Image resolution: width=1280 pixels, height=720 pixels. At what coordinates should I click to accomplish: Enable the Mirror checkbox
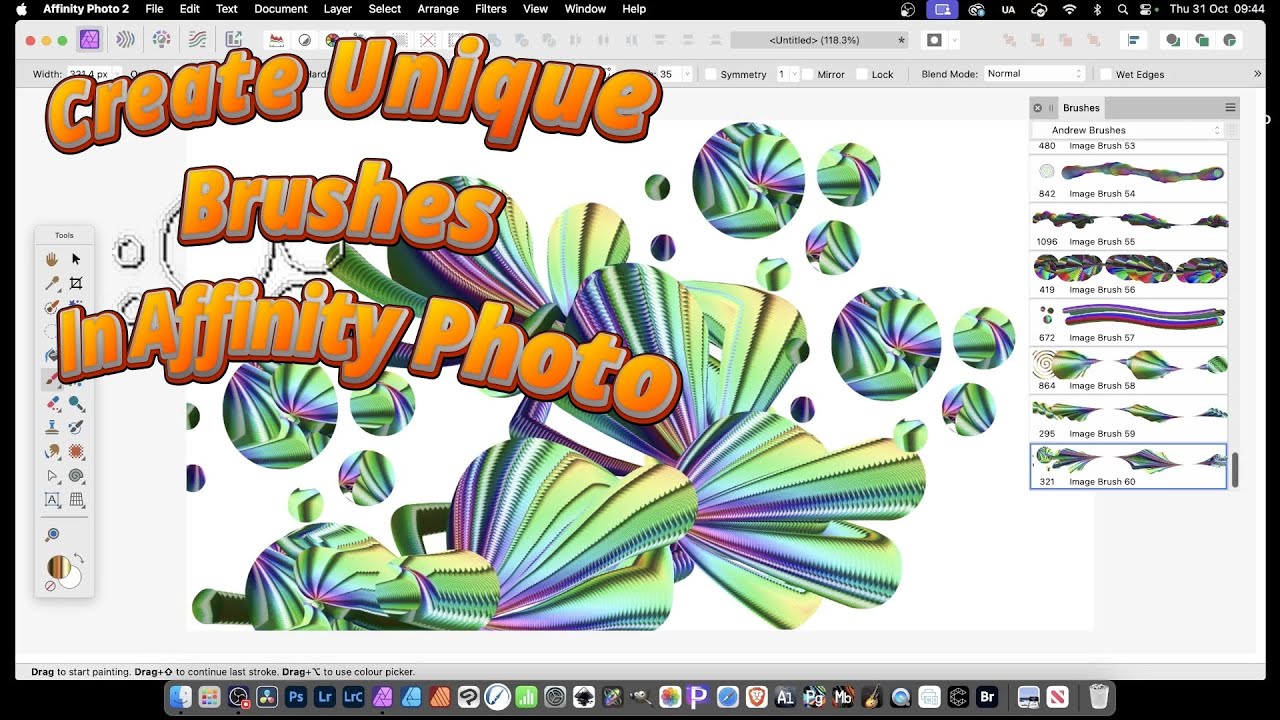coord(808,74)
